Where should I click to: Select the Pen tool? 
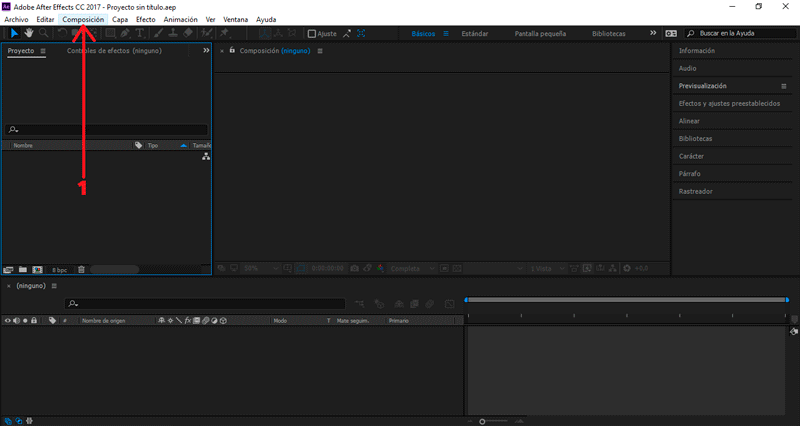coord(125,33)
